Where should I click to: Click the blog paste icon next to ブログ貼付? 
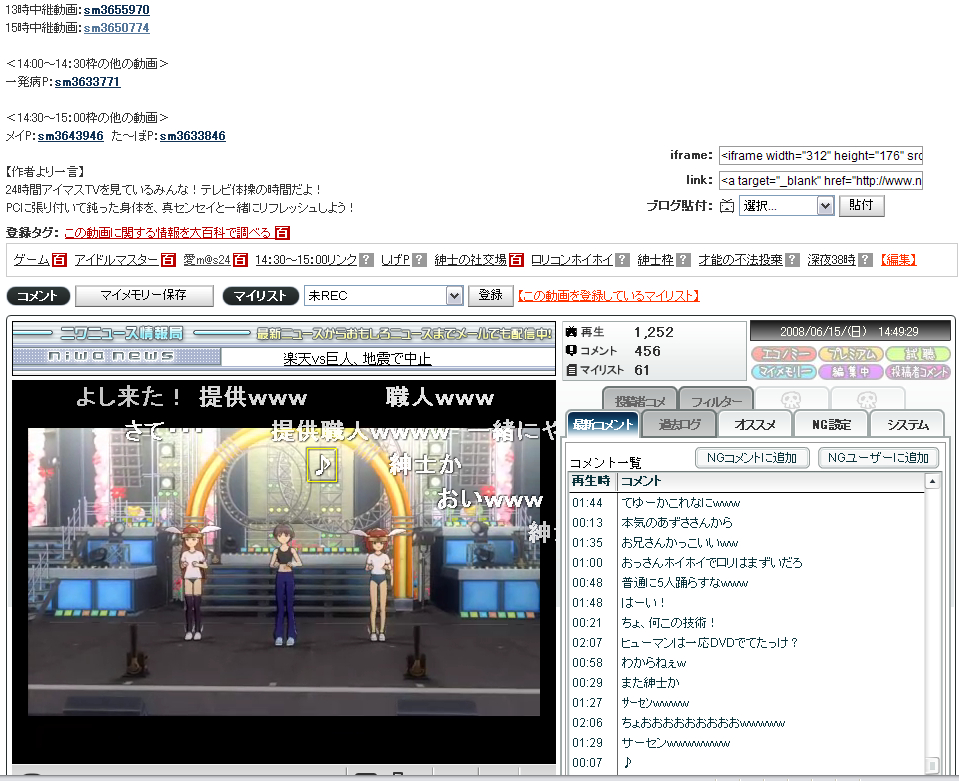click(x=727, y=206)
